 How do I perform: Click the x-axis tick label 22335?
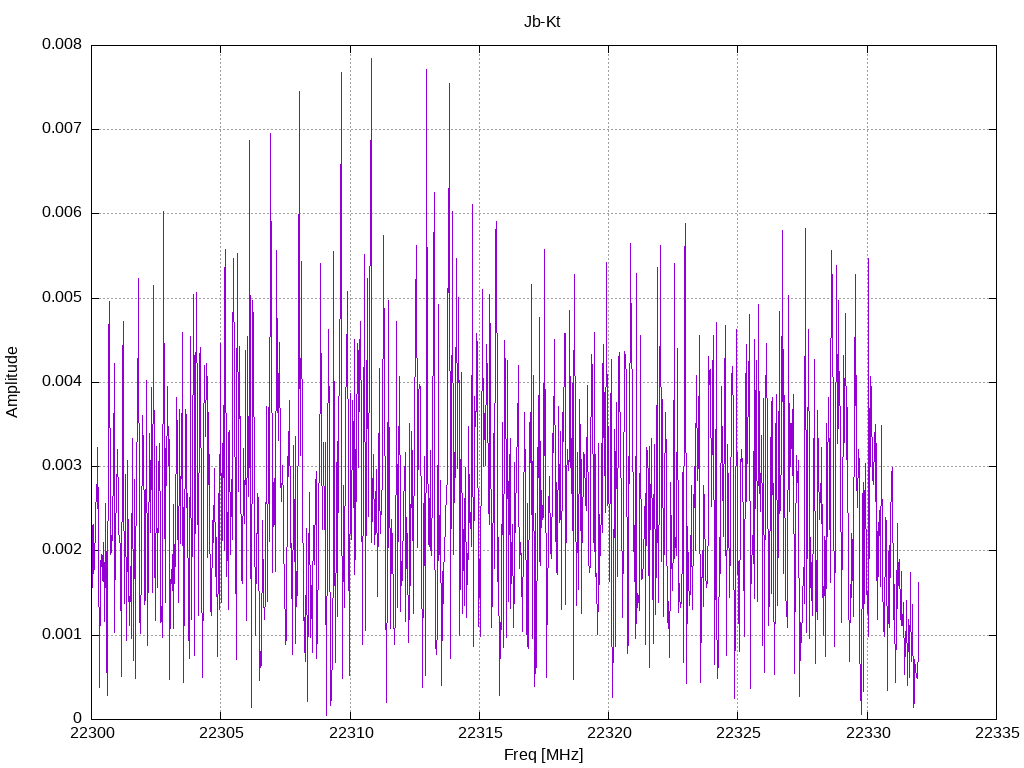[x=997, y=733]
